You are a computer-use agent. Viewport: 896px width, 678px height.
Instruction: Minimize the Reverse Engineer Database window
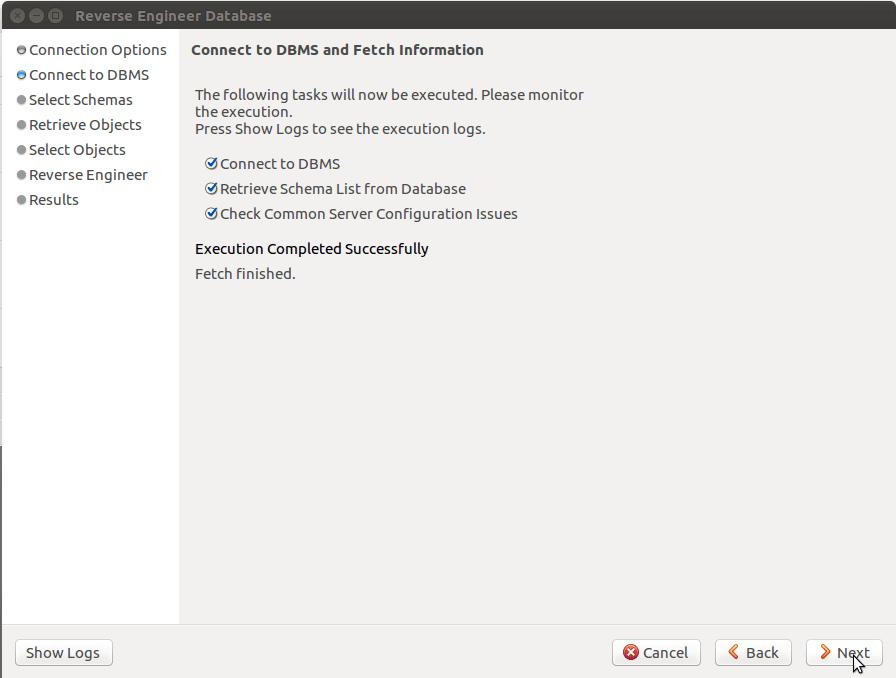[36, 16]
